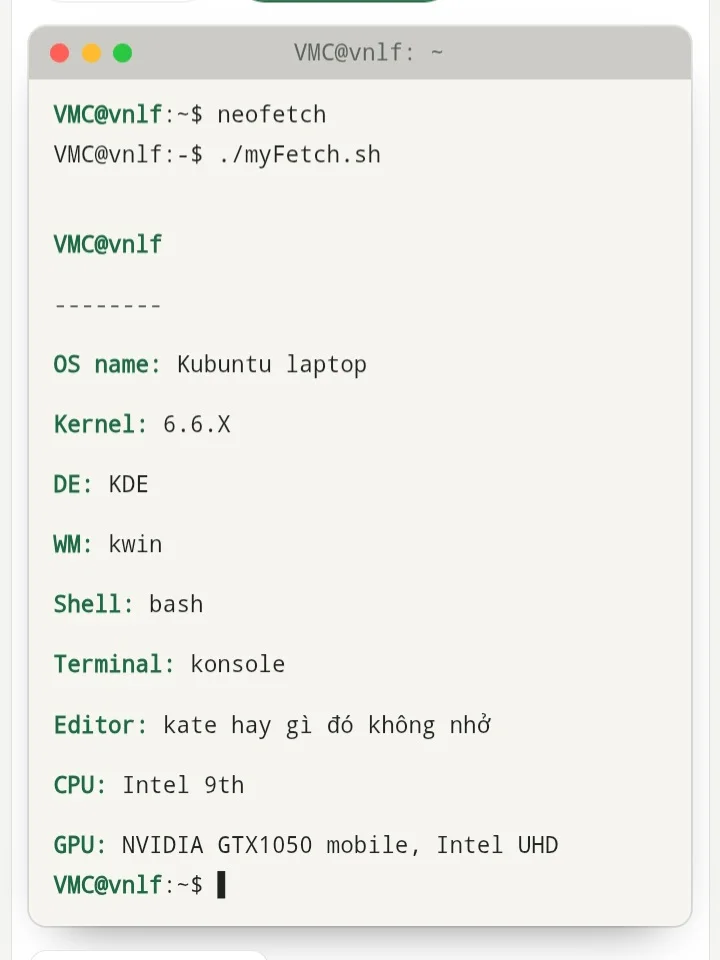The height and width of the screenshot is (960, 720).
Task: Click the dashed separator line
Action: (x=108, y=305)
